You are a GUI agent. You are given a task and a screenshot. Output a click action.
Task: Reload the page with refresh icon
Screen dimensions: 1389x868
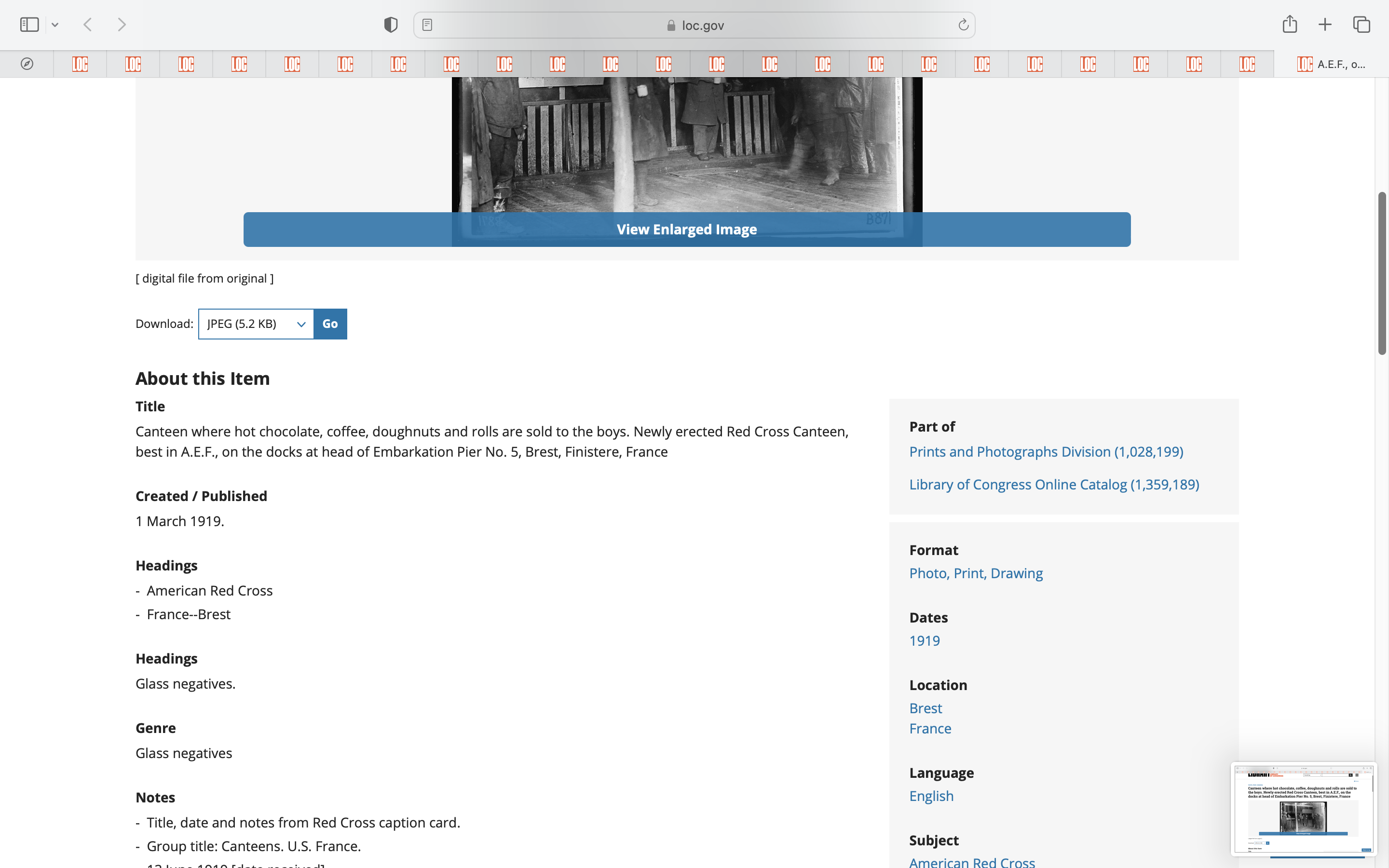pos(963,25)
